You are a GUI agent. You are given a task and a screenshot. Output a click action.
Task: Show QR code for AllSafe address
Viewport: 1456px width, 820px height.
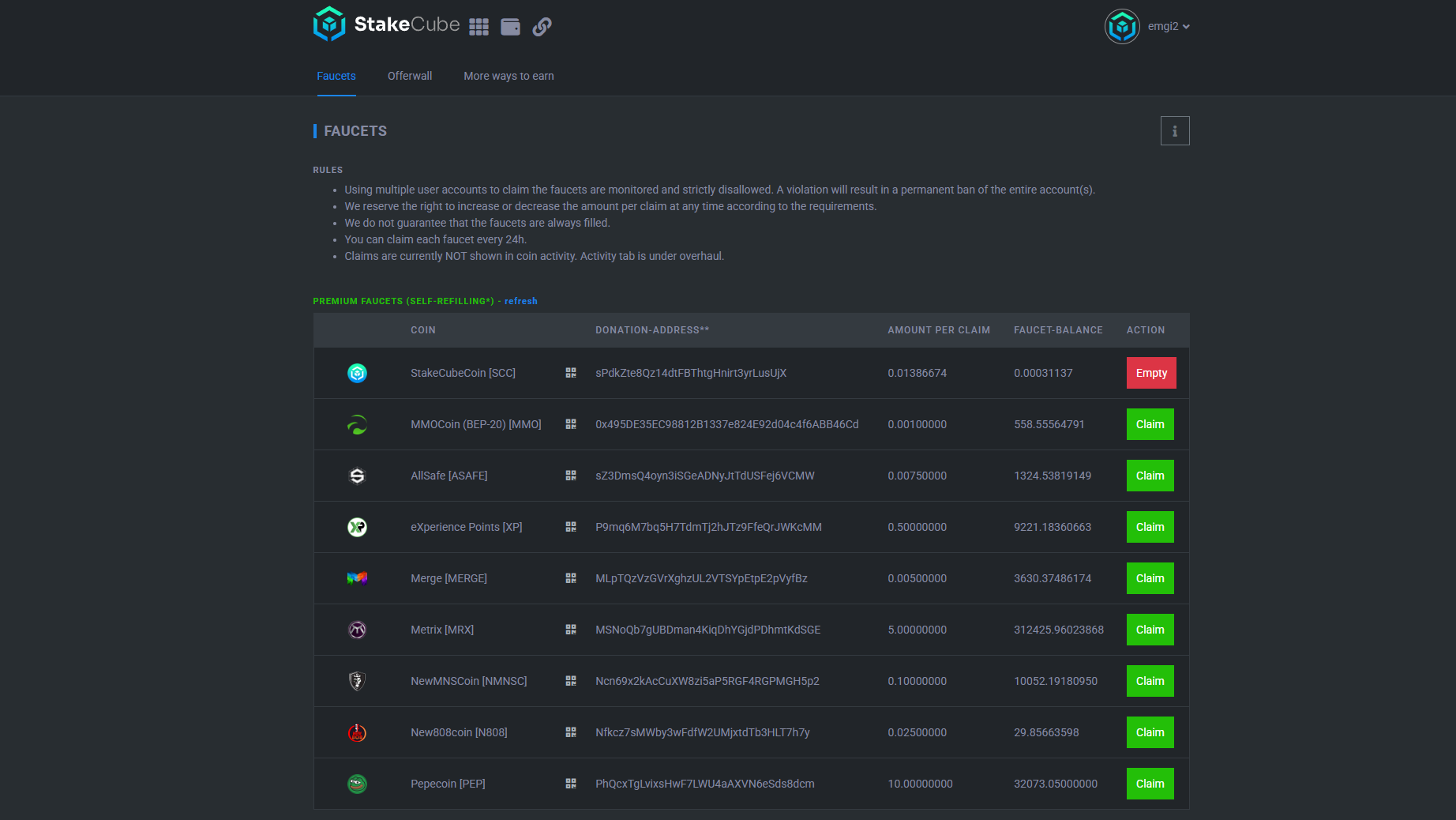click(571, 476)
